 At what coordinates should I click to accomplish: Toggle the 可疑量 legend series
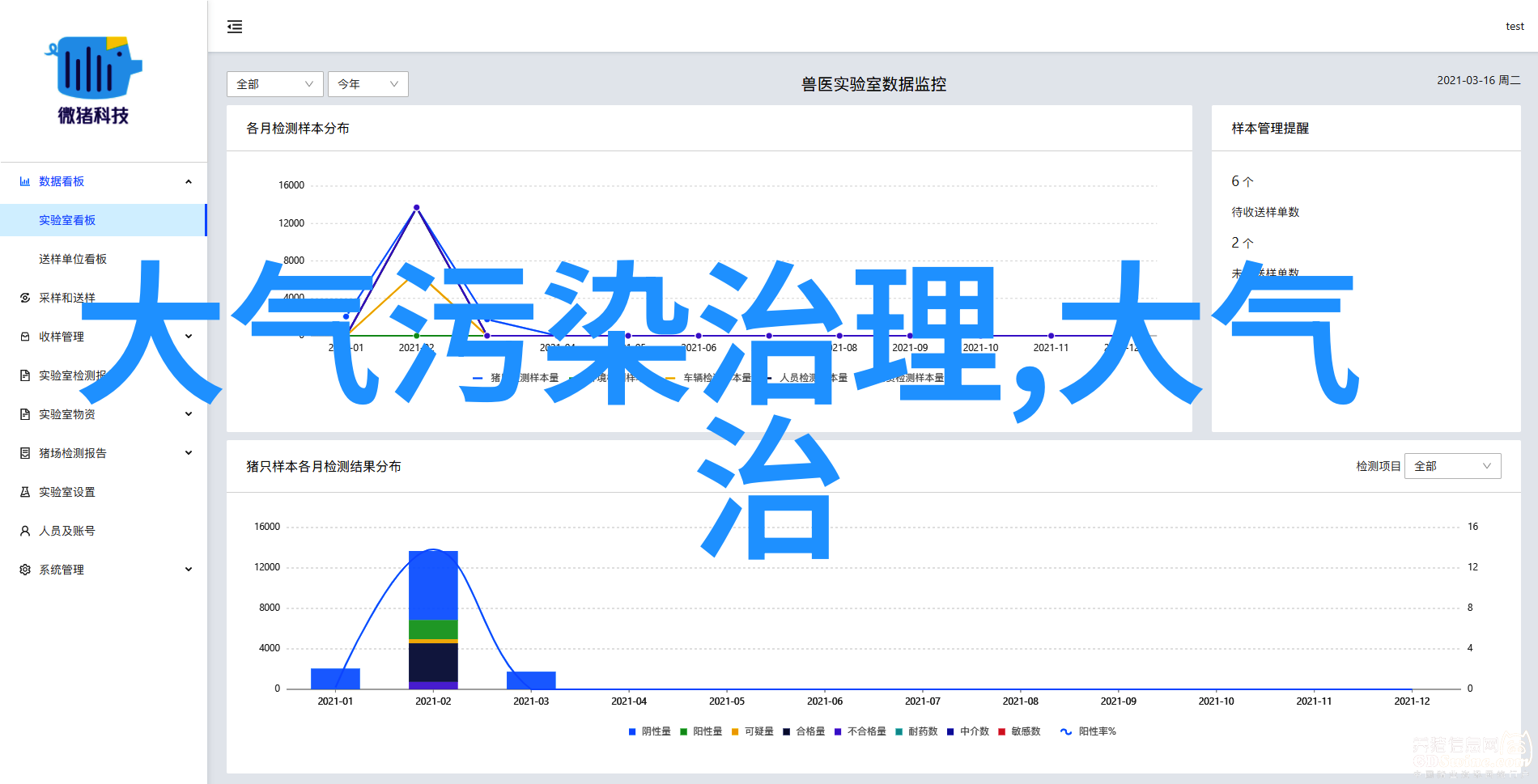pos(752,731)
